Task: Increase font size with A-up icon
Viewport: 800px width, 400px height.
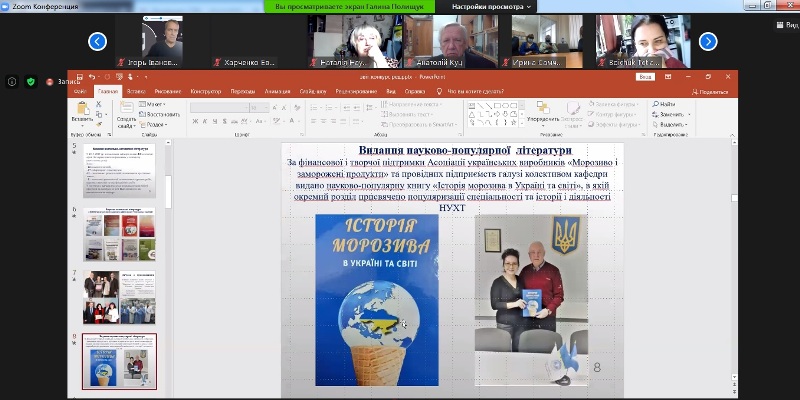Action: (274, 108)
